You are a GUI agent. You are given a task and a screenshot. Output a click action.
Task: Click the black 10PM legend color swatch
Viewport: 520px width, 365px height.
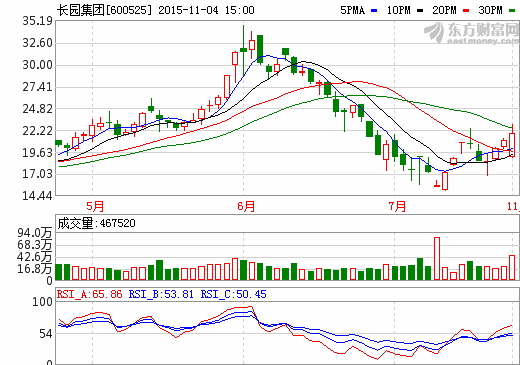click(x=420, y=11)
